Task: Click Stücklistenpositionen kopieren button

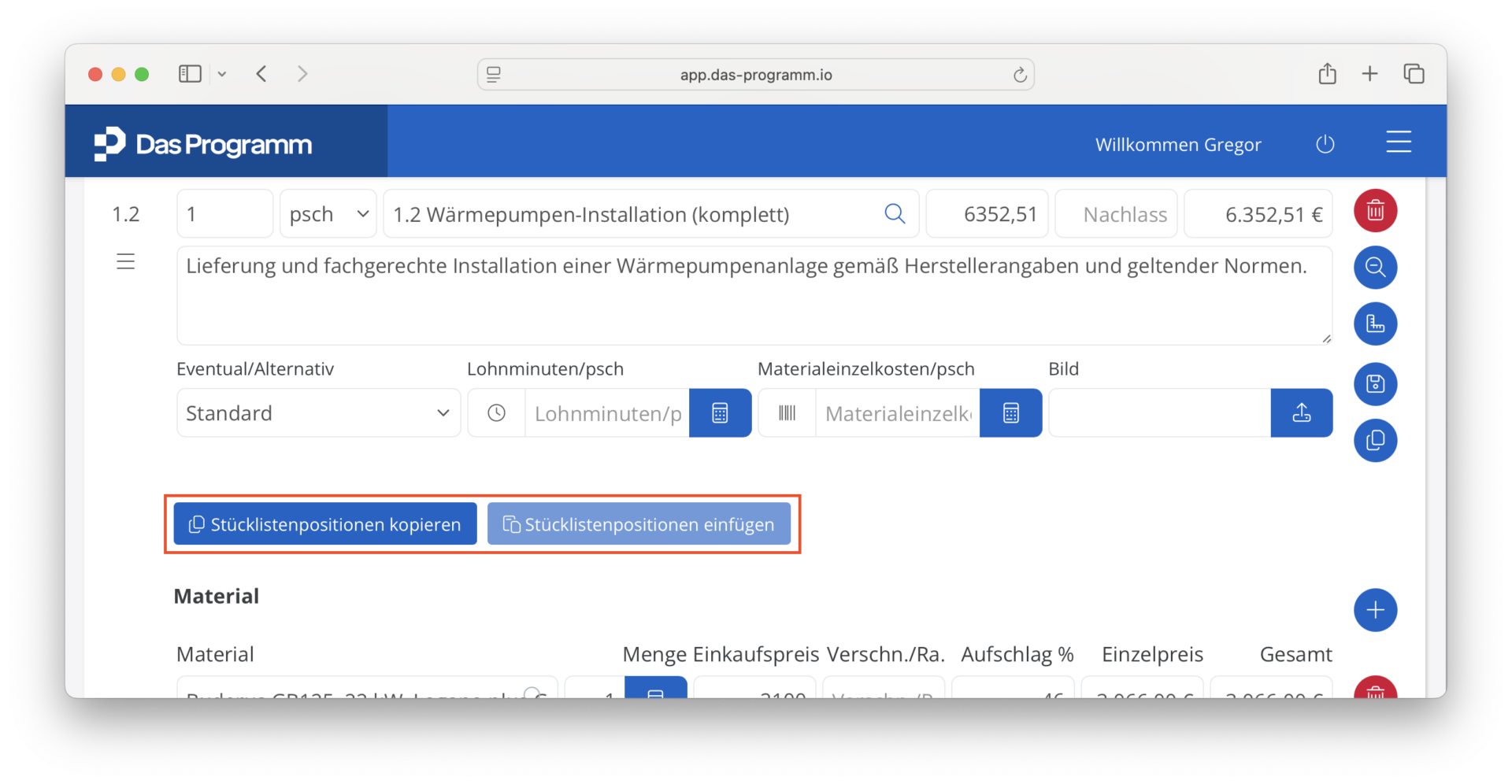Action: click(325, 524)
